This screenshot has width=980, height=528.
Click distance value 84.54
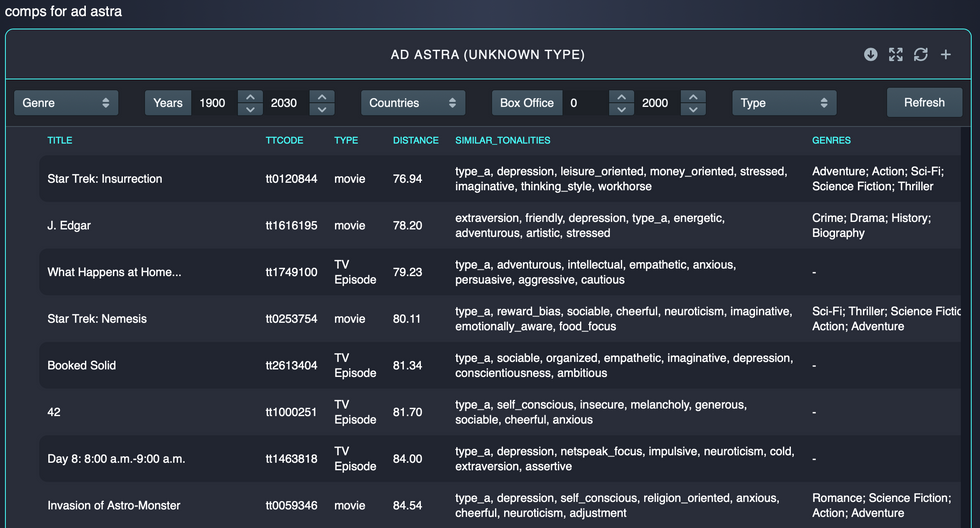point(408,506)
